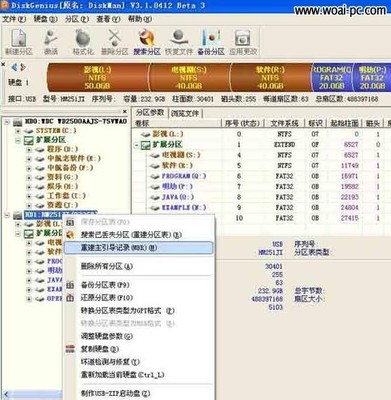Collapse the HD0:WDC disk tree node
The width and height of the screenshot is (391, 400).
tap(7, 122)
